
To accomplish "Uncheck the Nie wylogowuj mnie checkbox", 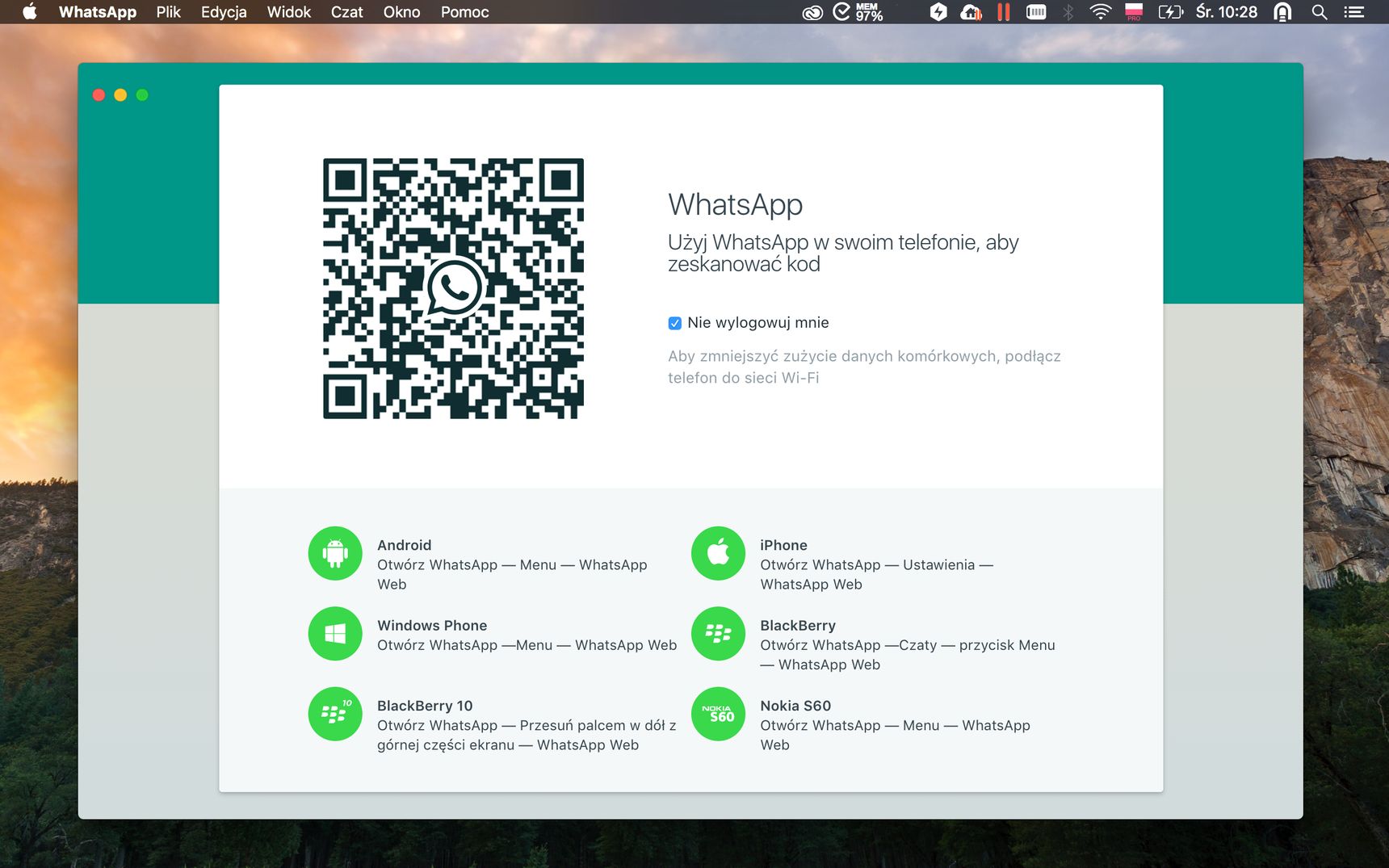I will [675, 323].
